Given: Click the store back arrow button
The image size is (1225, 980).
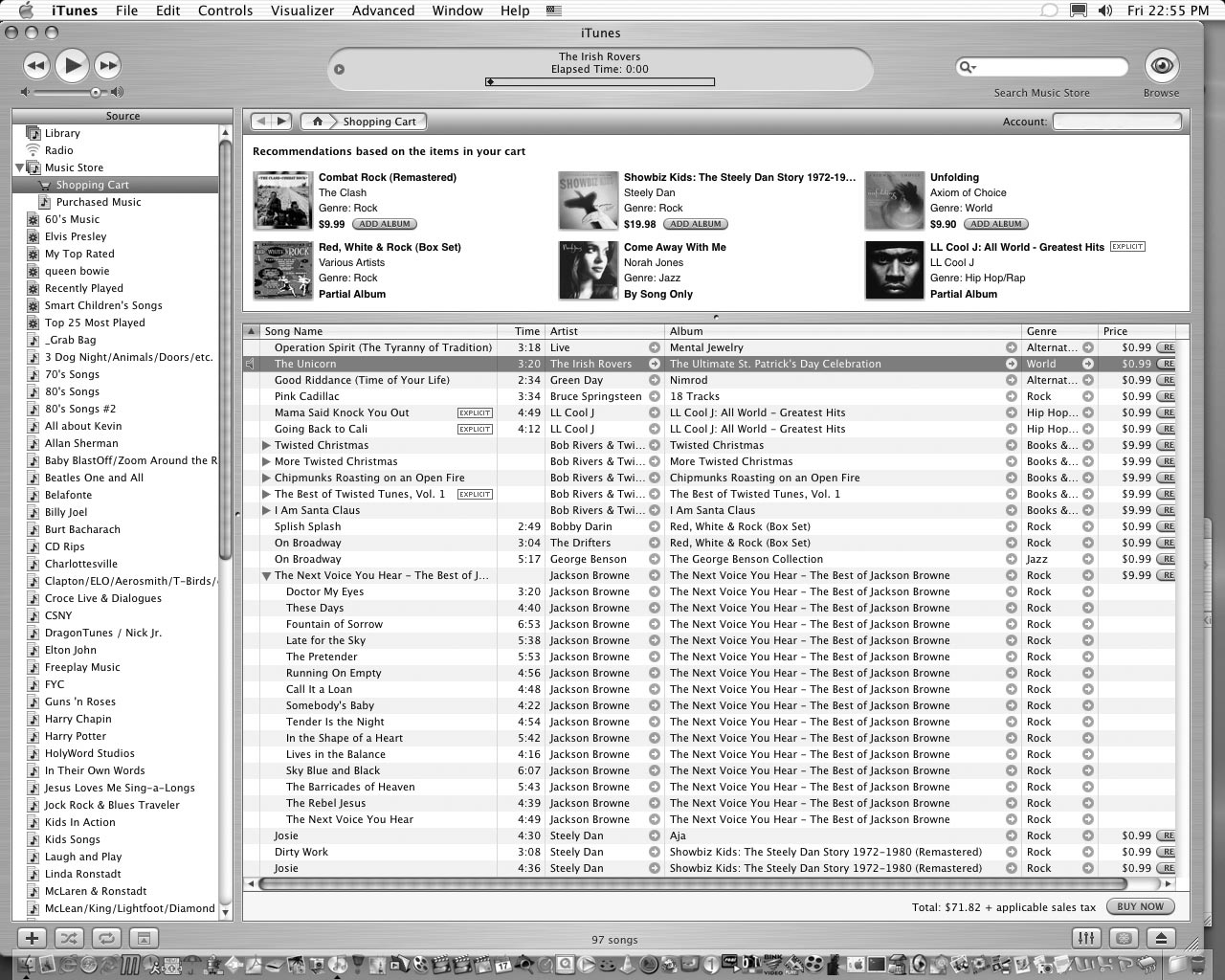Looking at the screenshot, I should pos(259,122).
